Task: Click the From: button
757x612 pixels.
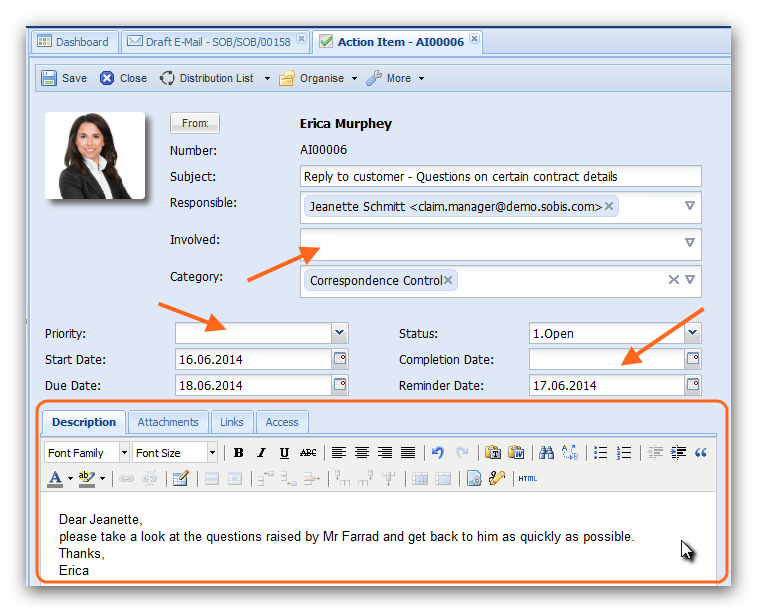Action: point(195,123)
